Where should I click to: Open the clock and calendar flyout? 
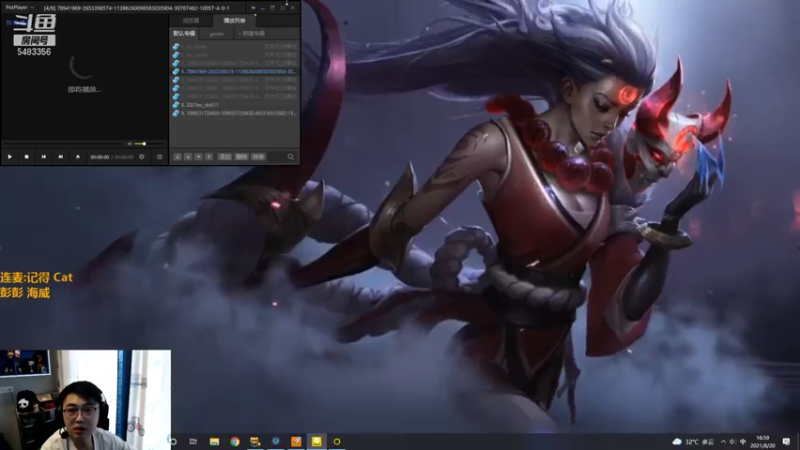click(x=763, y=442)
